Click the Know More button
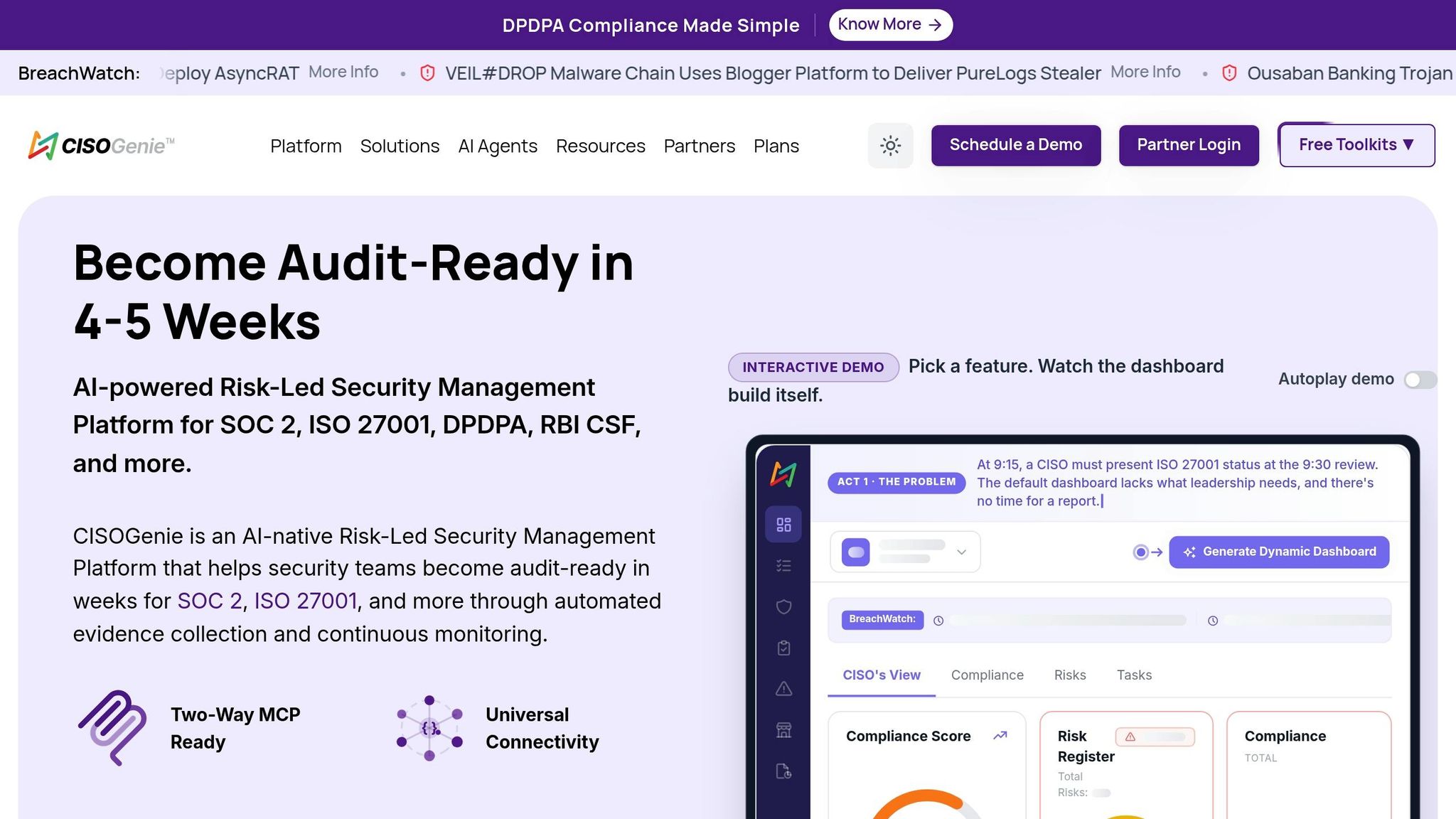Viewport: 1456px width, 819px height. (890, 25)
